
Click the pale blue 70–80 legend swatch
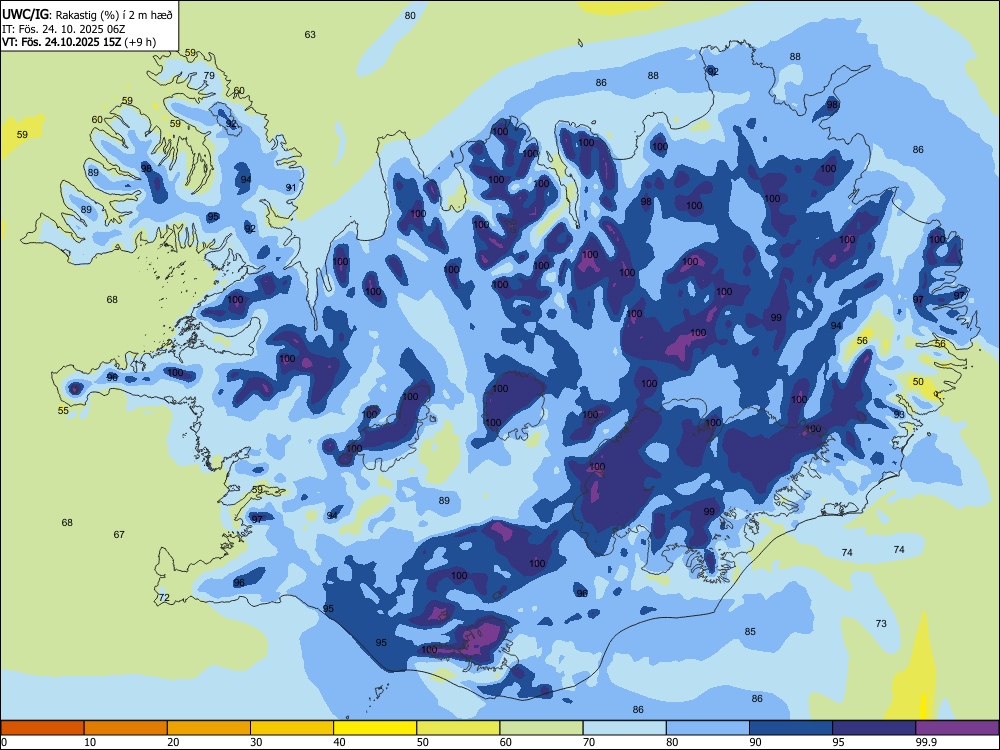624,728
